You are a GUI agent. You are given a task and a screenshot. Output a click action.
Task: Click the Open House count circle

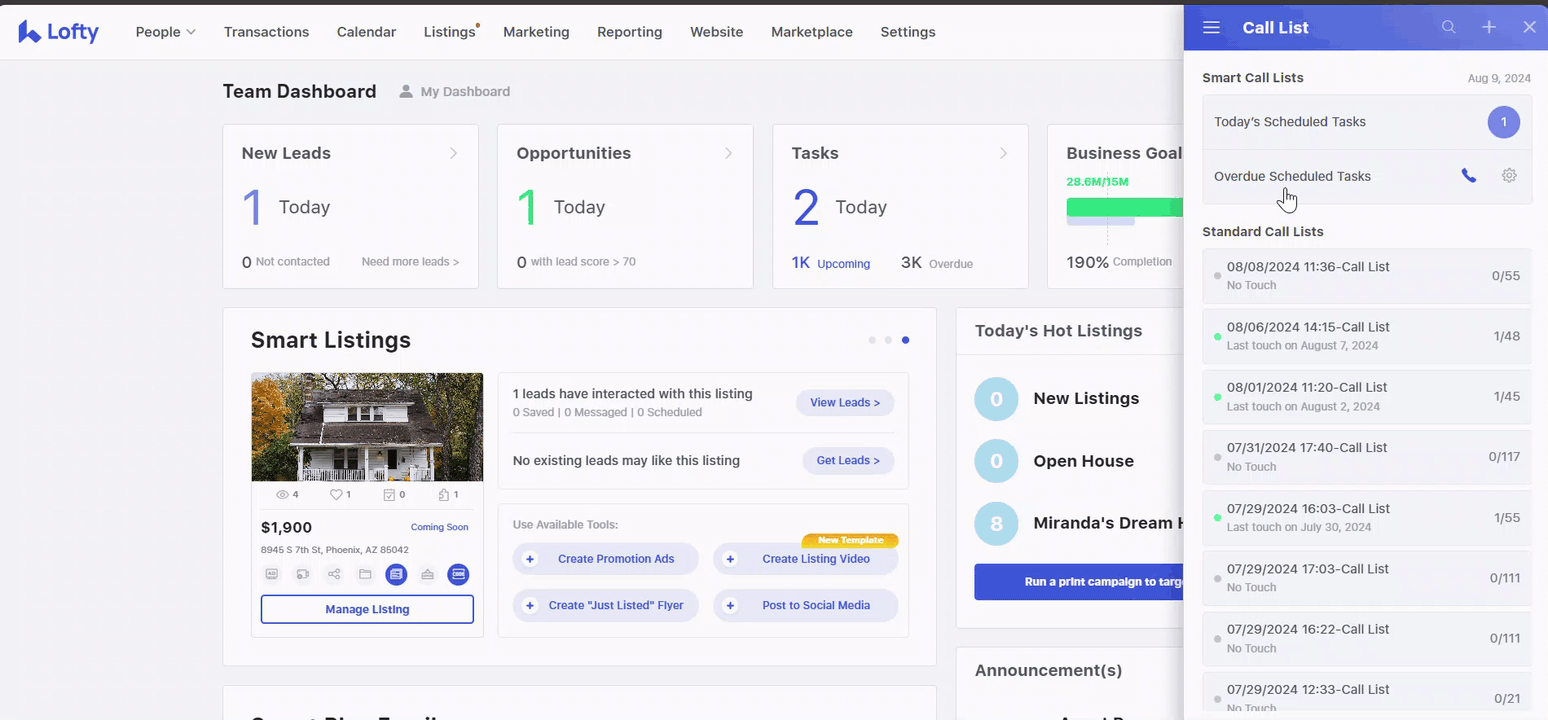coord(996,461)
